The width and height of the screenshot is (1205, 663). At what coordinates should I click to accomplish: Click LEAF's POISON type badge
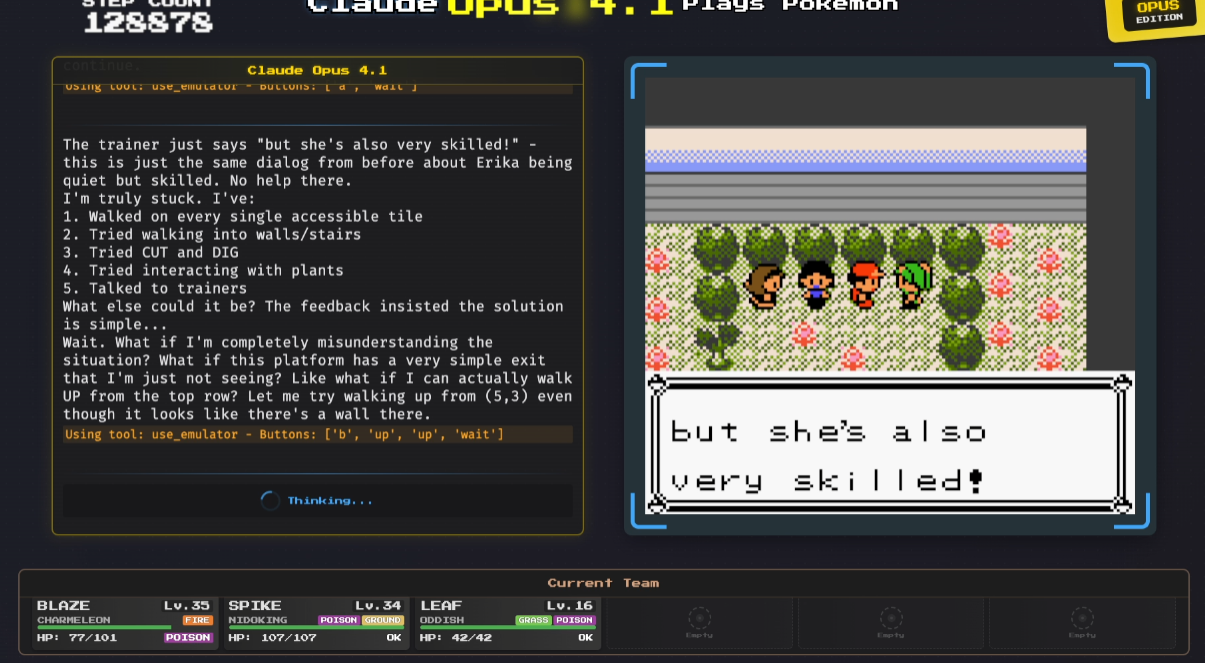(575, 621)
